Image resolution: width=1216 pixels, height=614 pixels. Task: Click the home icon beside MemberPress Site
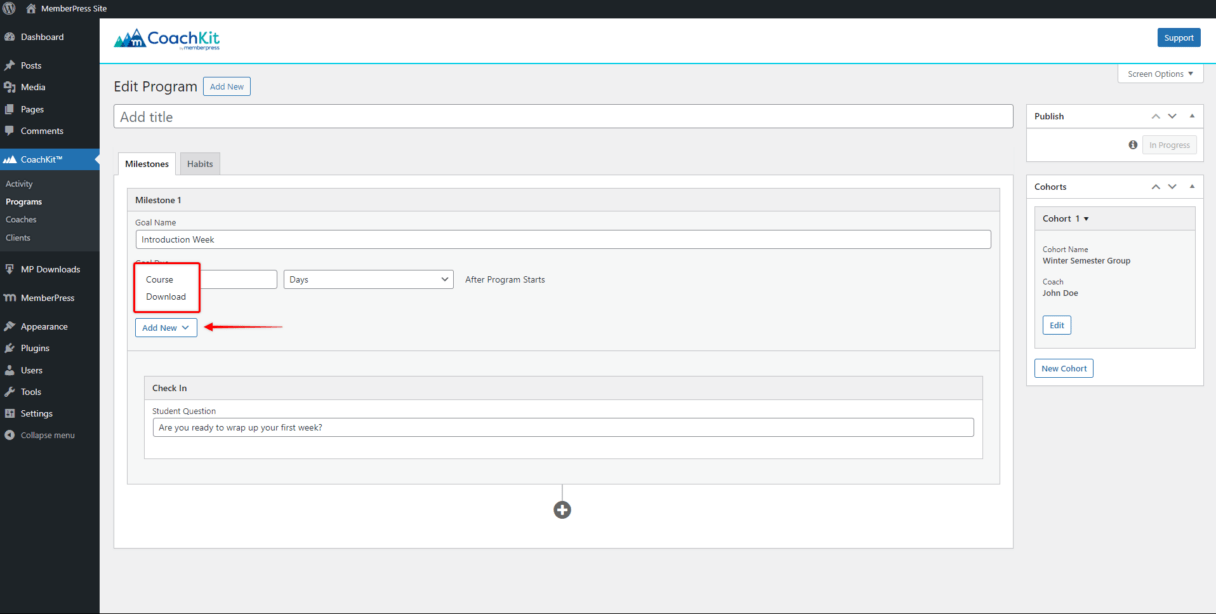31,8
